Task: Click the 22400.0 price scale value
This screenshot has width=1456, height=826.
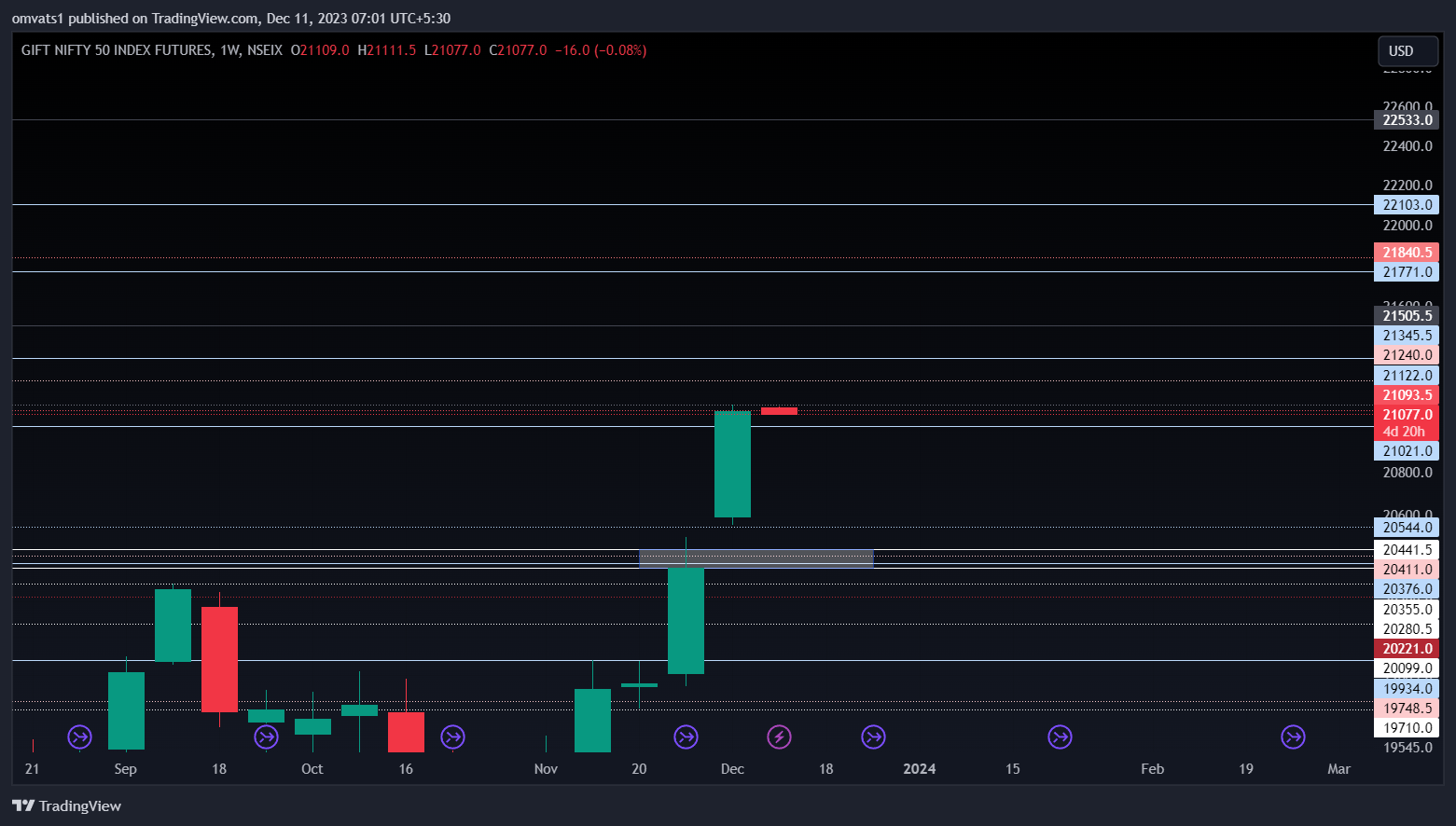Action: click(x=1407, y=146)
